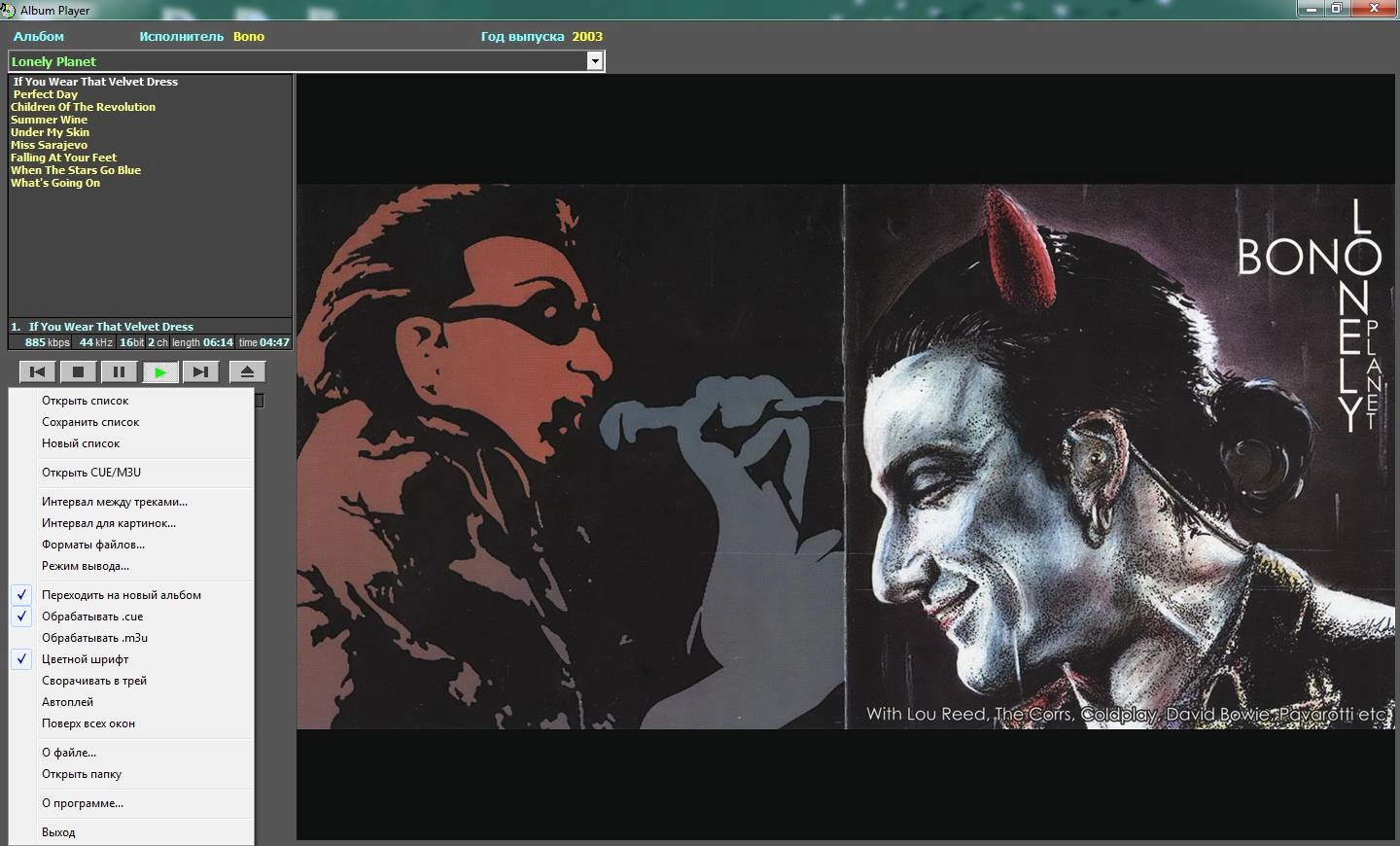Image resolution: width=1400 pixels, height=846 pixels.
Task: Click the eject button
Action: [247, 371]
